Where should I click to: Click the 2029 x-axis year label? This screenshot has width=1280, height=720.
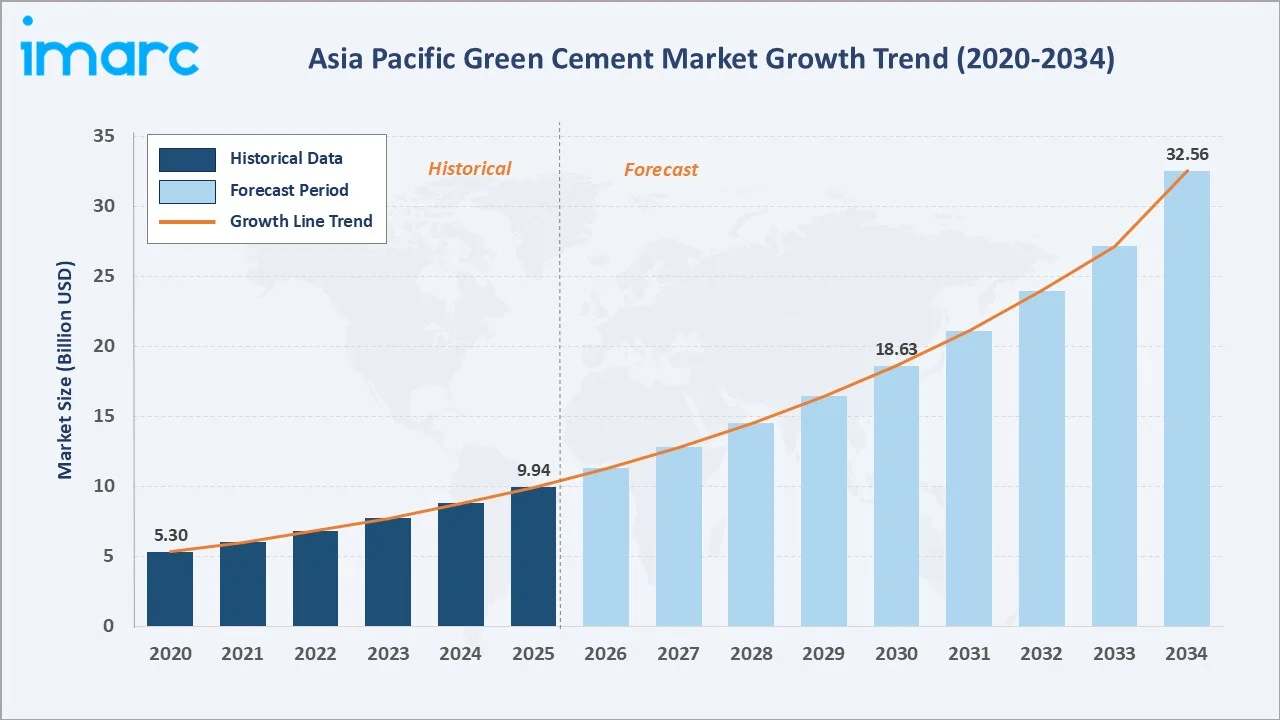[824, 654]
